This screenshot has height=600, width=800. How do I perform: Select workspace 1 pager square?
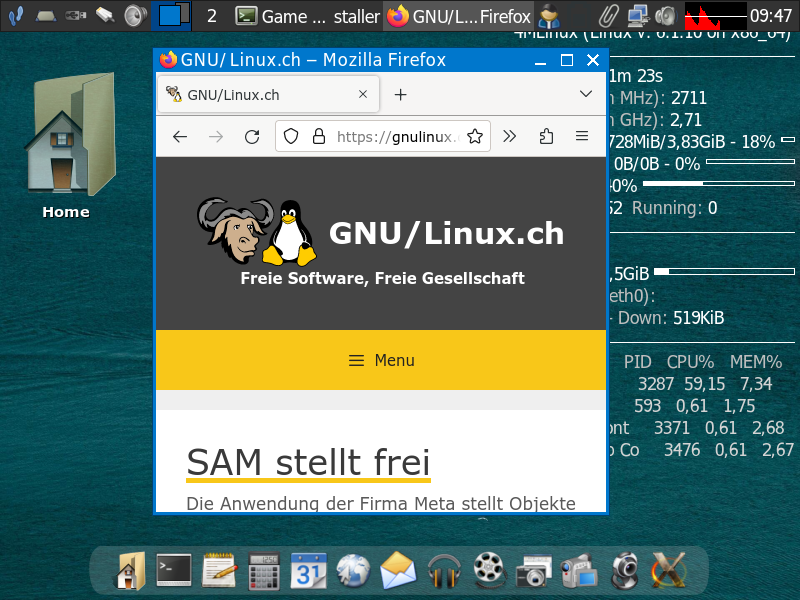(171, 16)
